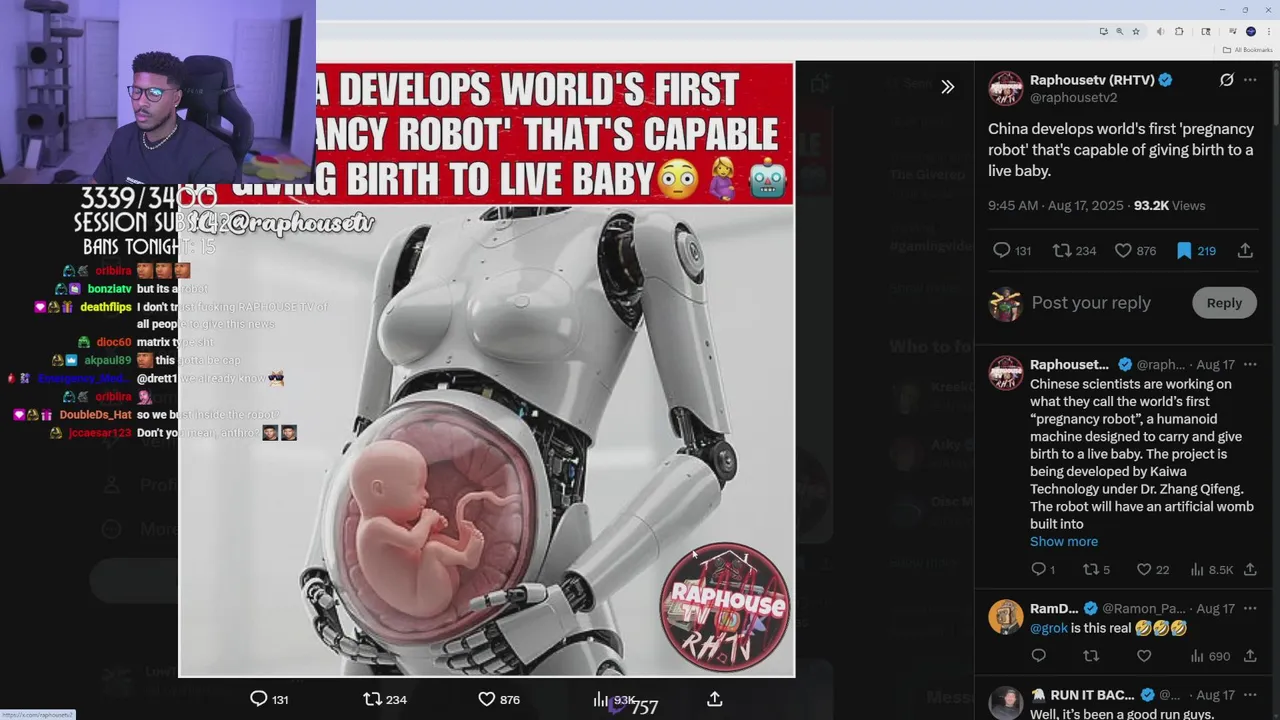The height and width of the screenshot is (720, 1280).
Task: Click the Grok explain icon on the post
Action: (1226, 80)
